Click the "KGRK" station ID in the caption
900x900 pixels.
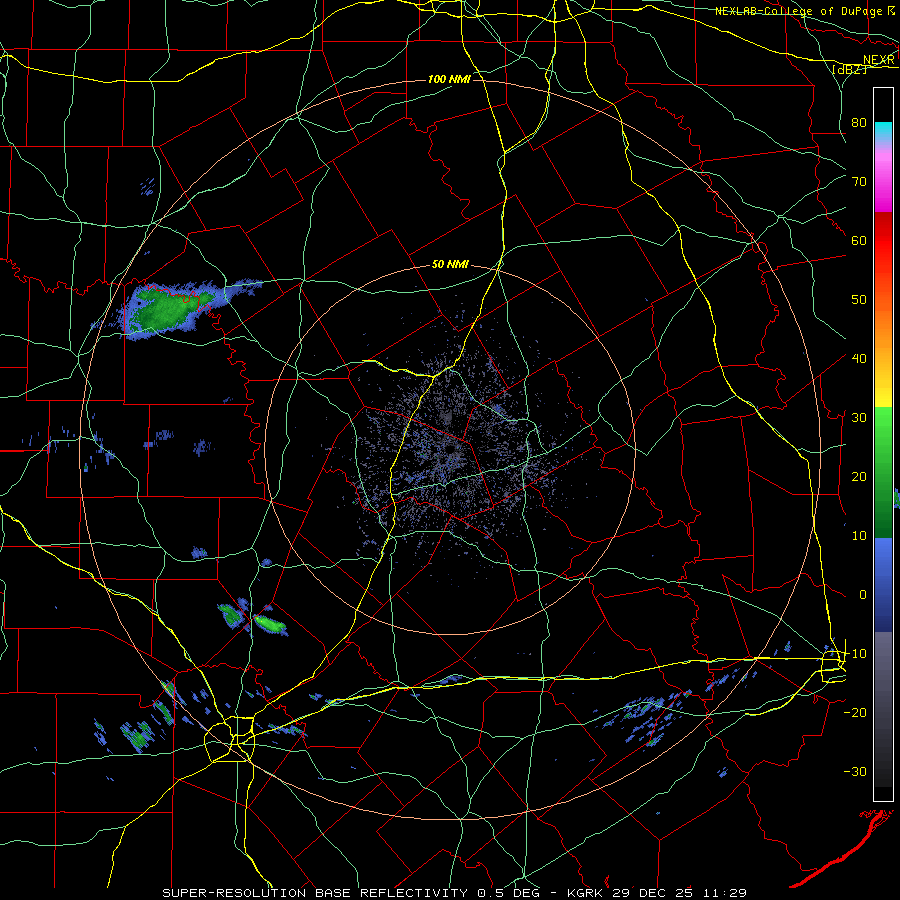[585, 893]
